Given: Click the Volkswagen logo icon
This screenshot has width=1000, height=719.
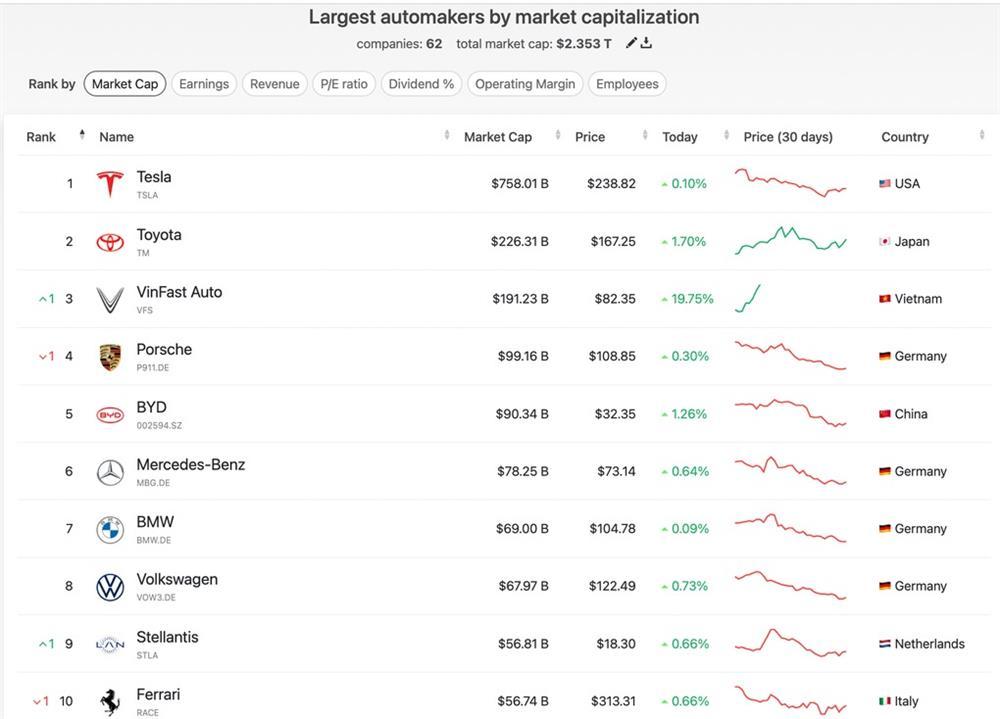Looking at the screenshot, I should (110, 587).
